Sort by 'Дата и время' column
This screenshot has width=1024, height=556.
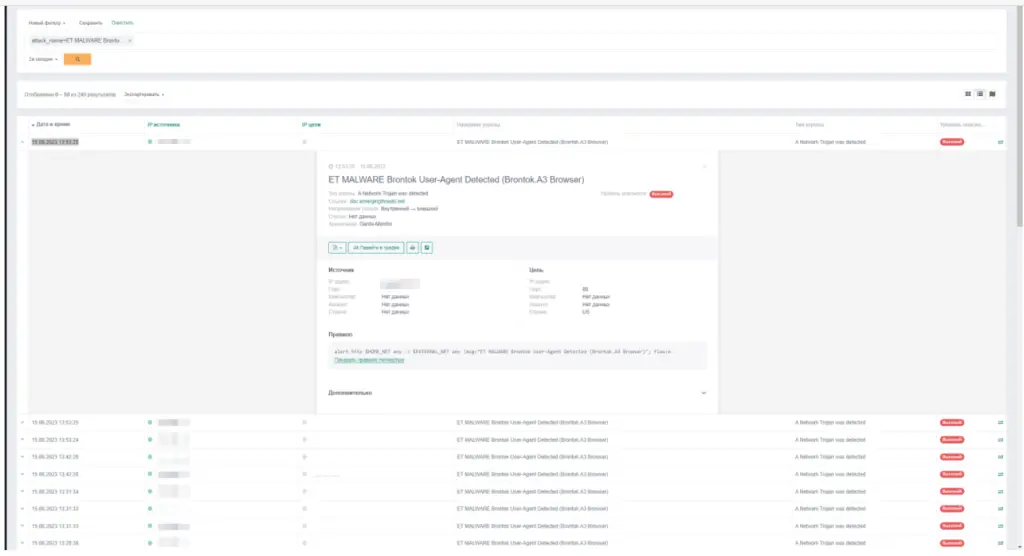click(x=51, y=124)
